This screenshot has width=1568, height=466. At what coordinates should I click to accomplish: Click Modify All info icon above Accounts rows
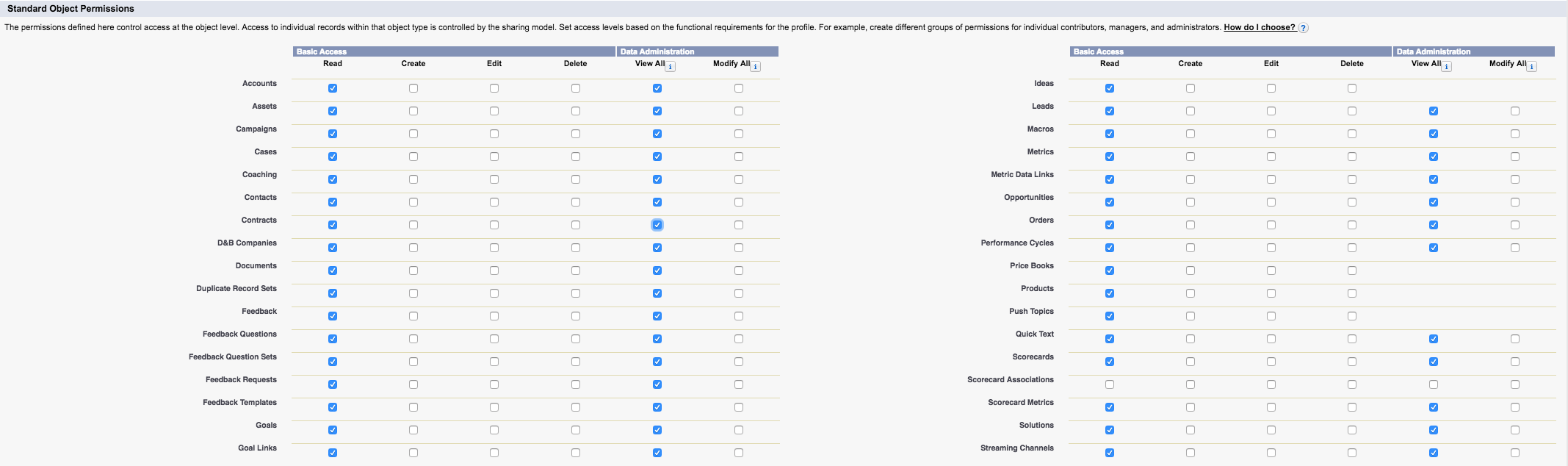756,66
